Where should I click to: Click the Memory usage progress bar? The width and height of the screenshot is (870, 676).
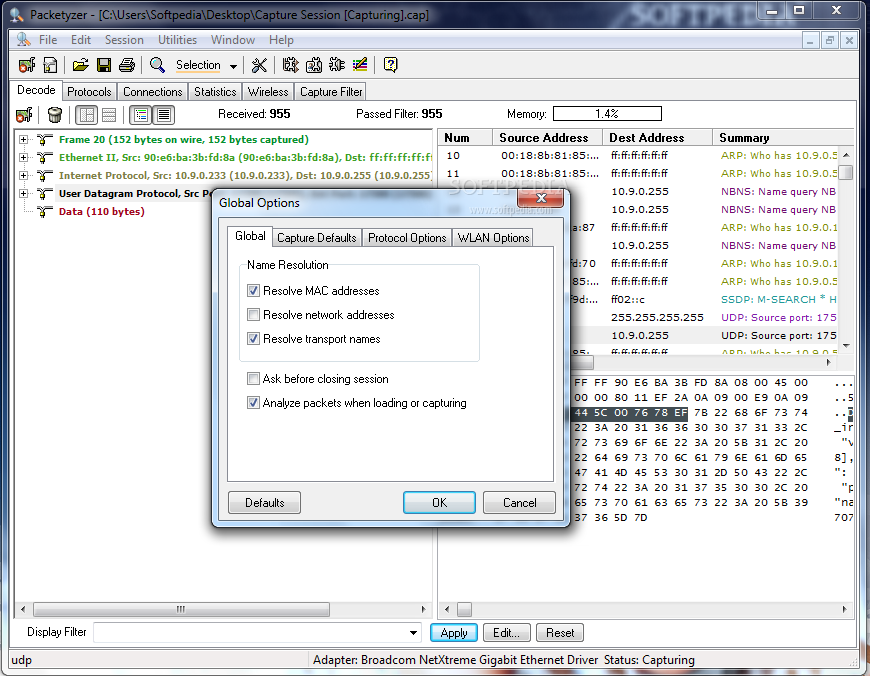pyautogui.click(x=608, y=114)
